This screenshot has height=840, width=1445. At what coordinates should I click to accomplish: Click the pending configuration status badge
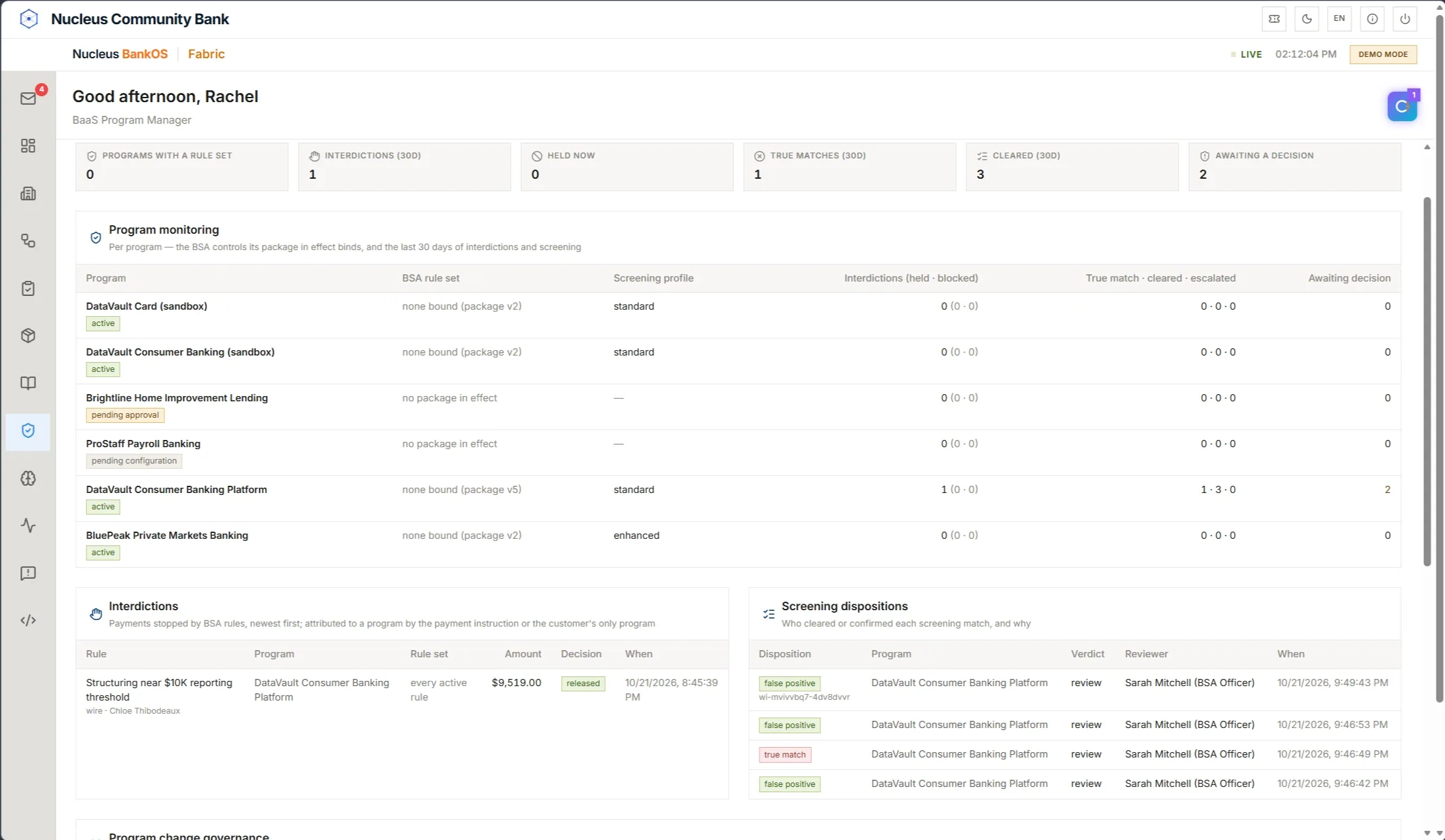click(134, 461)
